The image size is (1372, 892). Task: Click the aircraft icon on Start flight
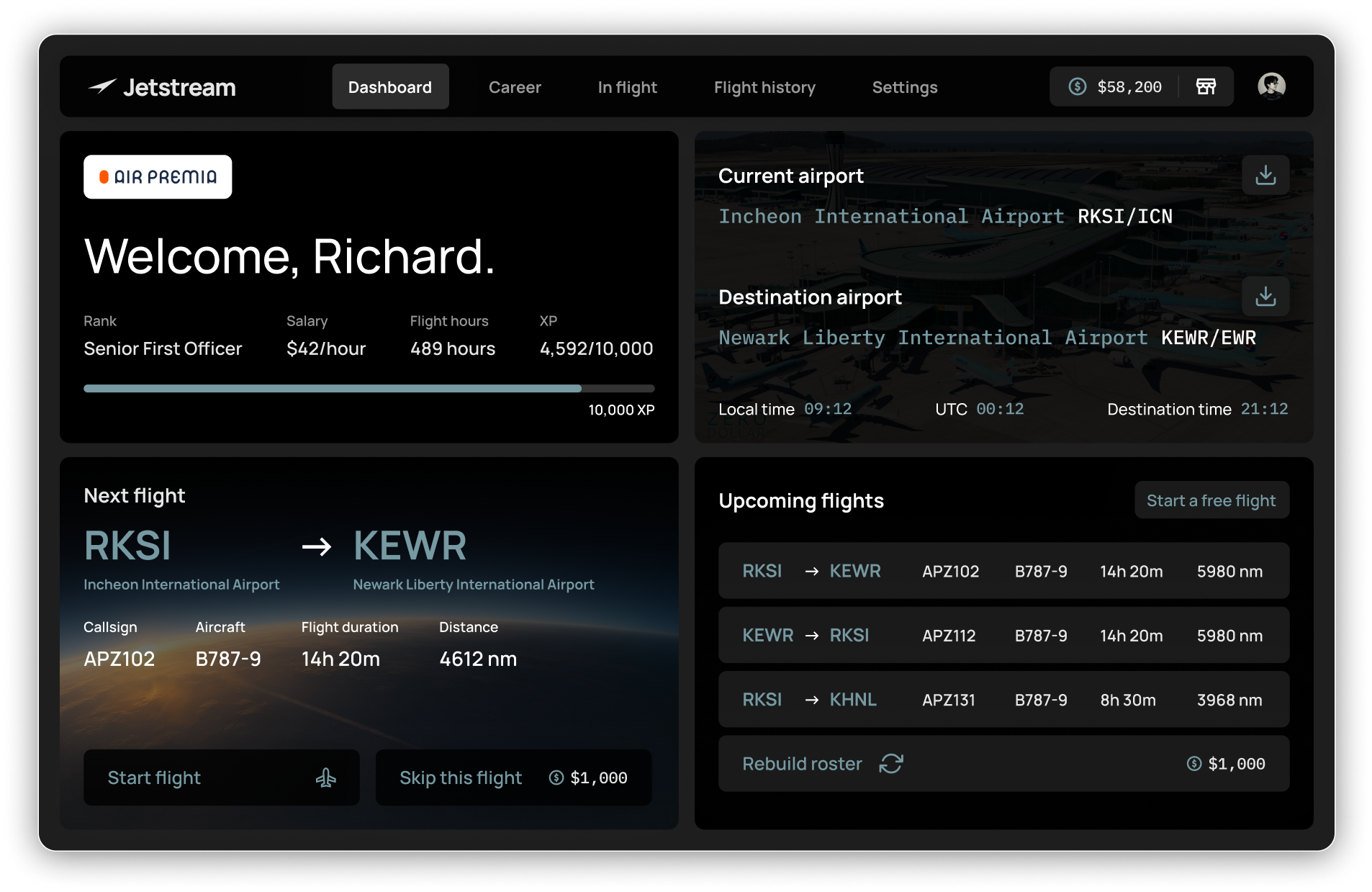[325, 778]
